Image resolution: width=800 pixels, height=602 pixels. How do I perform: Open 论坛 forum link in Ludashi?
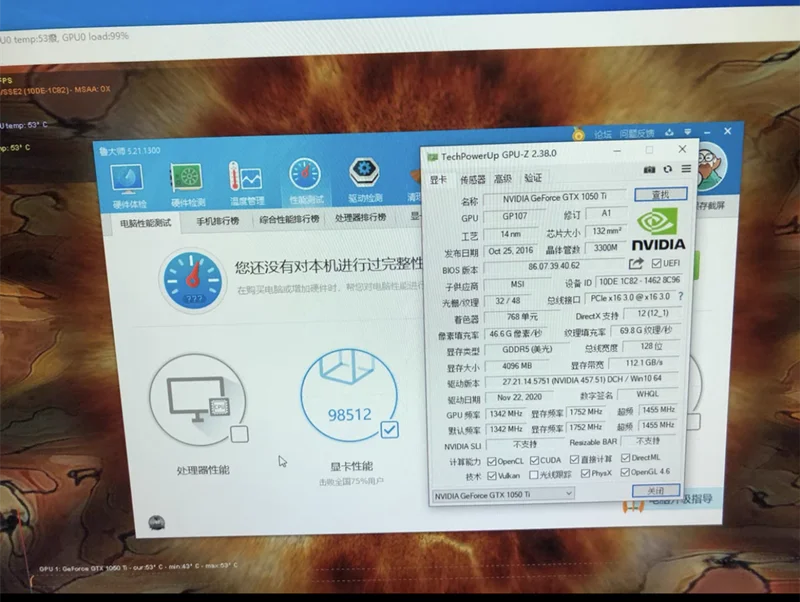click(x=603, y=134)
